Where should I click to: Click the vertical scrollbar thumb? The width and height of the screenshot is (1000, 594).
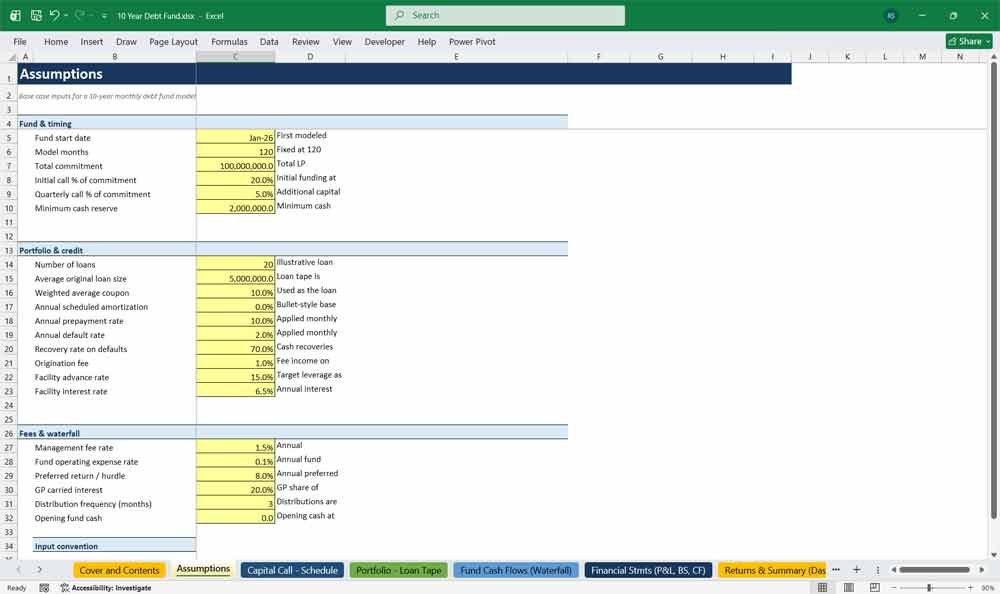pos(993,290)
